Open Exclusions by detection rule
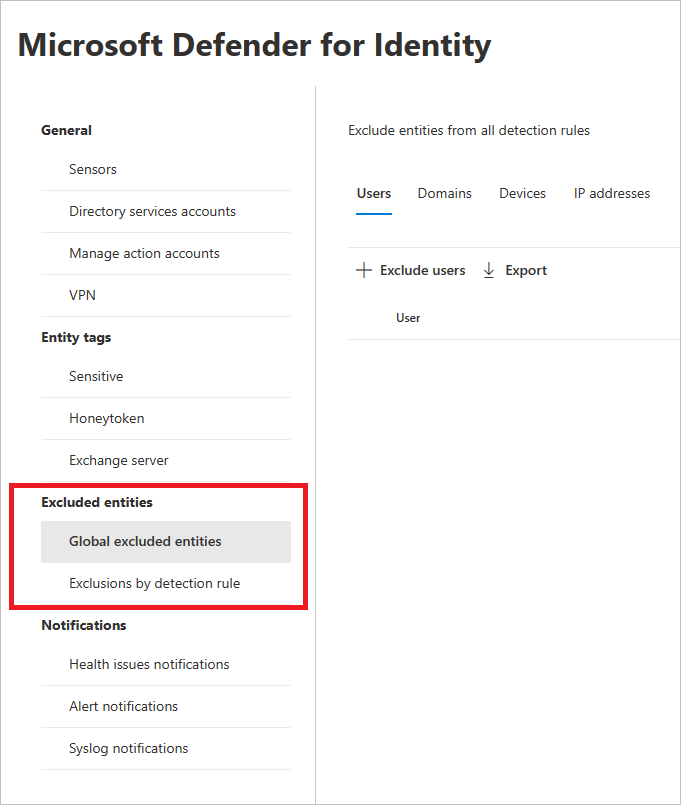The width and height of the screenshot is (681, 805). pos(154,583)
